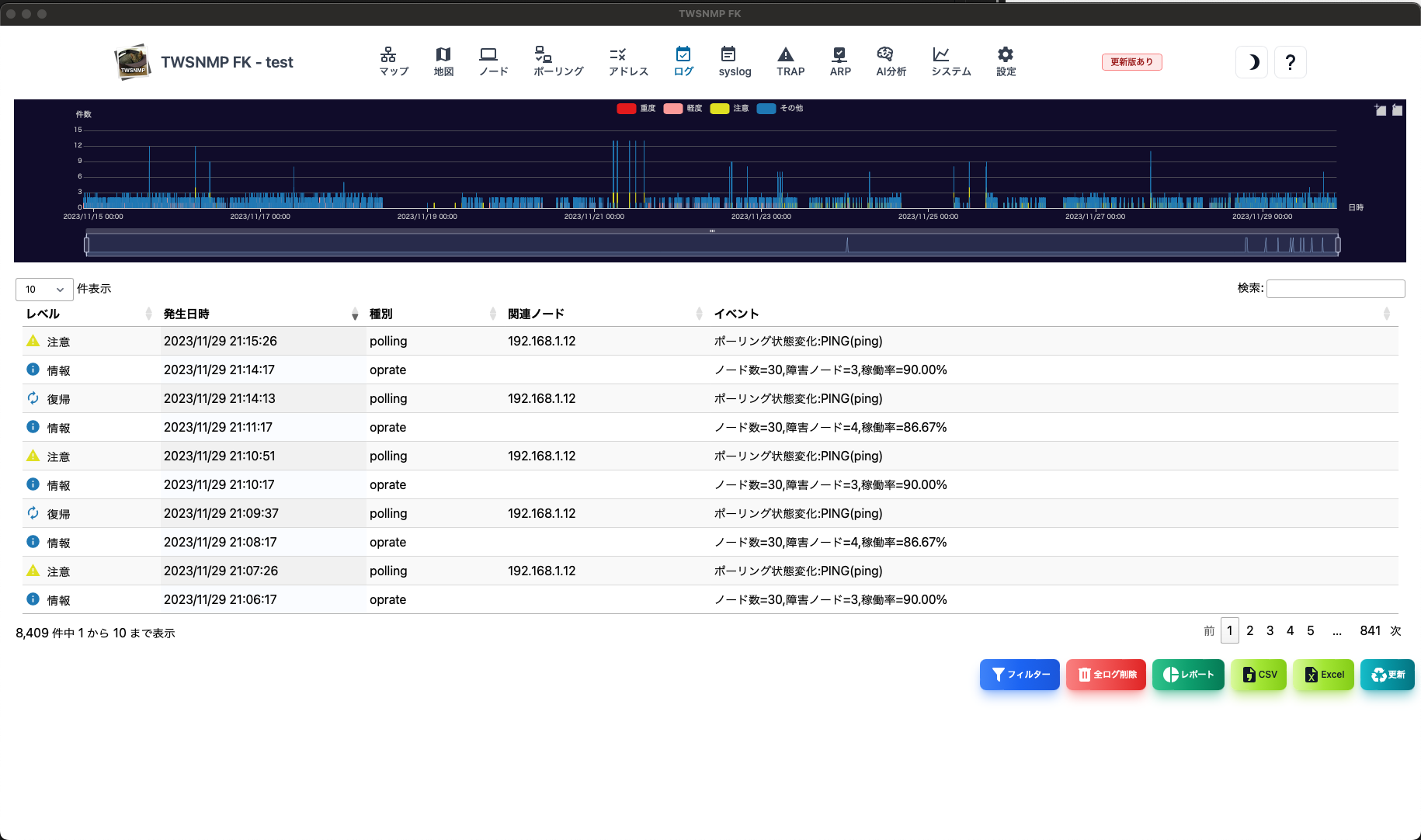Open the TRAP log page

pos(790,61)
